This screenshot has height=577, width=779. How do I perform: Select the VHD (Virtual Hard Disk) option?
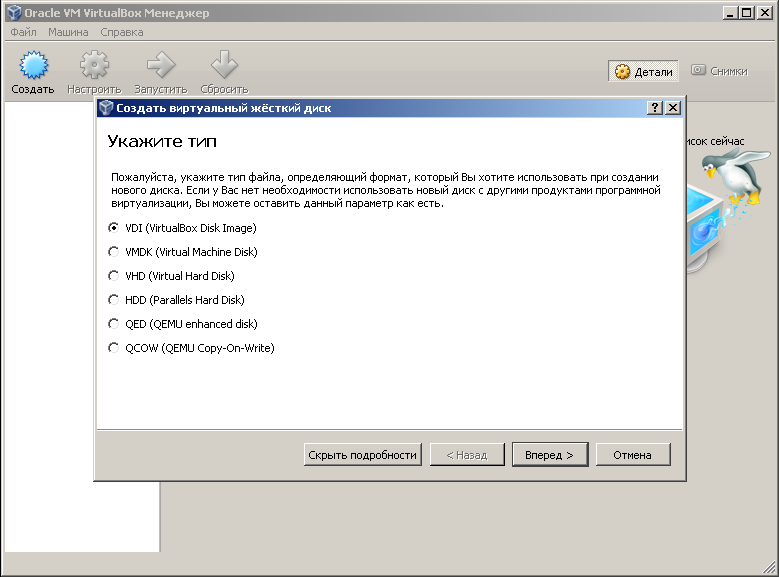(x=171, y=276)
